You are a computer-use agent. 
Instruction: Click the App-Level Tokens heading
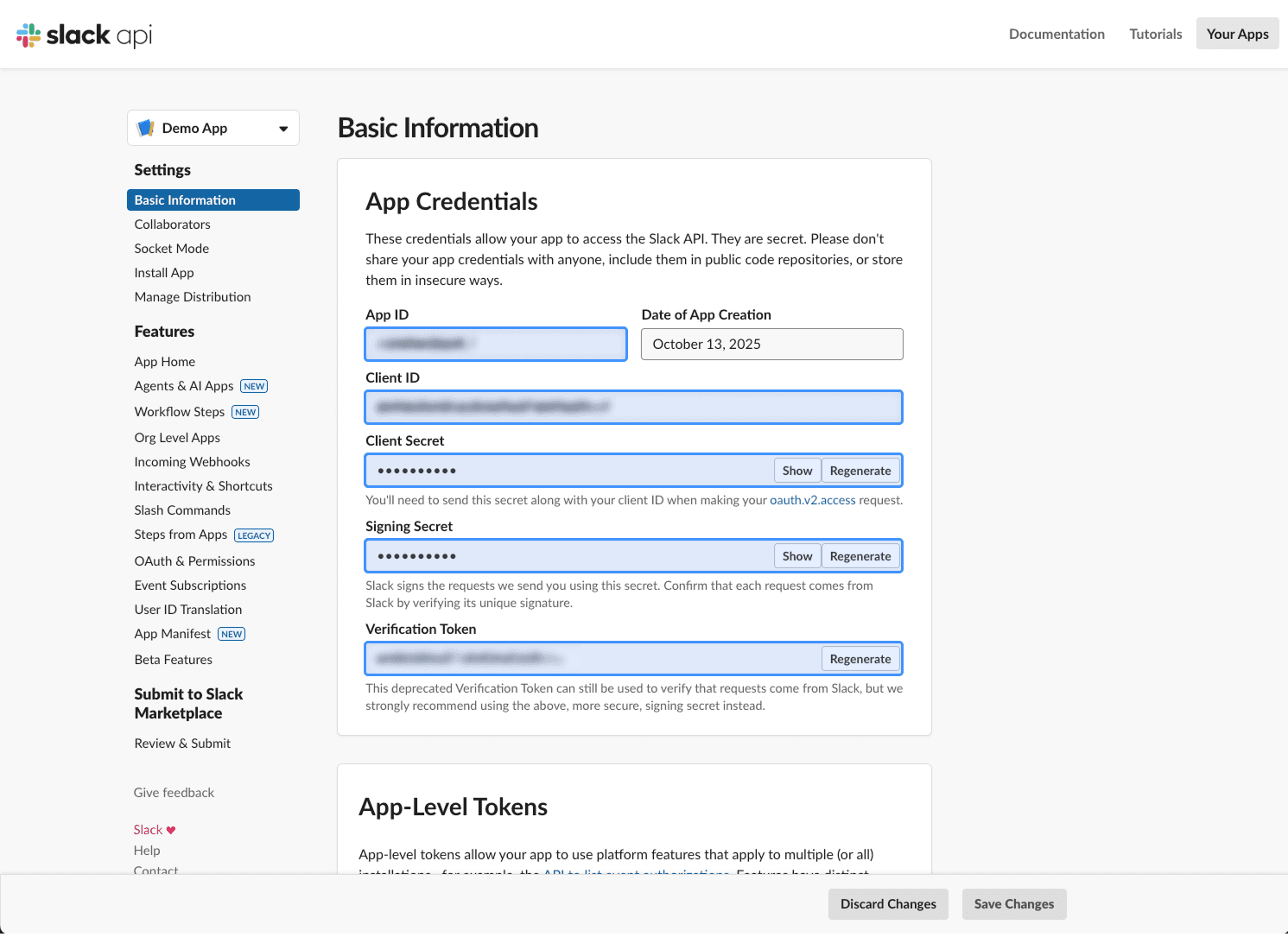click(454, 807)
